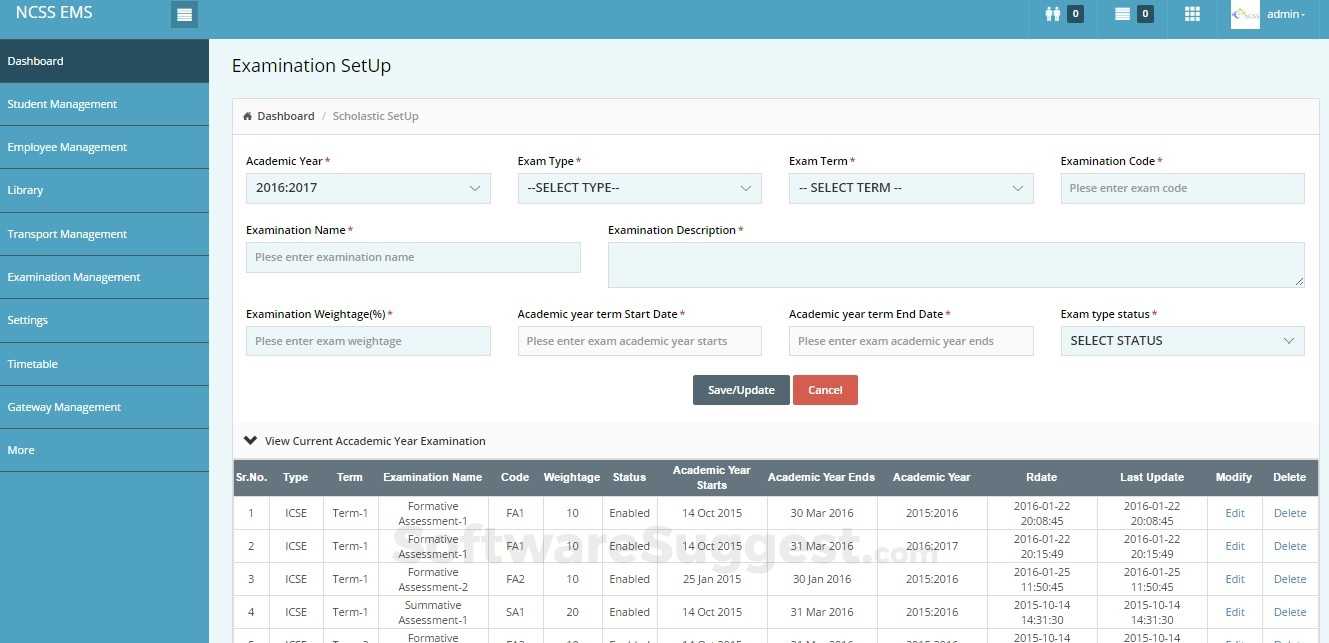Click the FA2 code cell
1329x643 pixels.
(515, 579)
